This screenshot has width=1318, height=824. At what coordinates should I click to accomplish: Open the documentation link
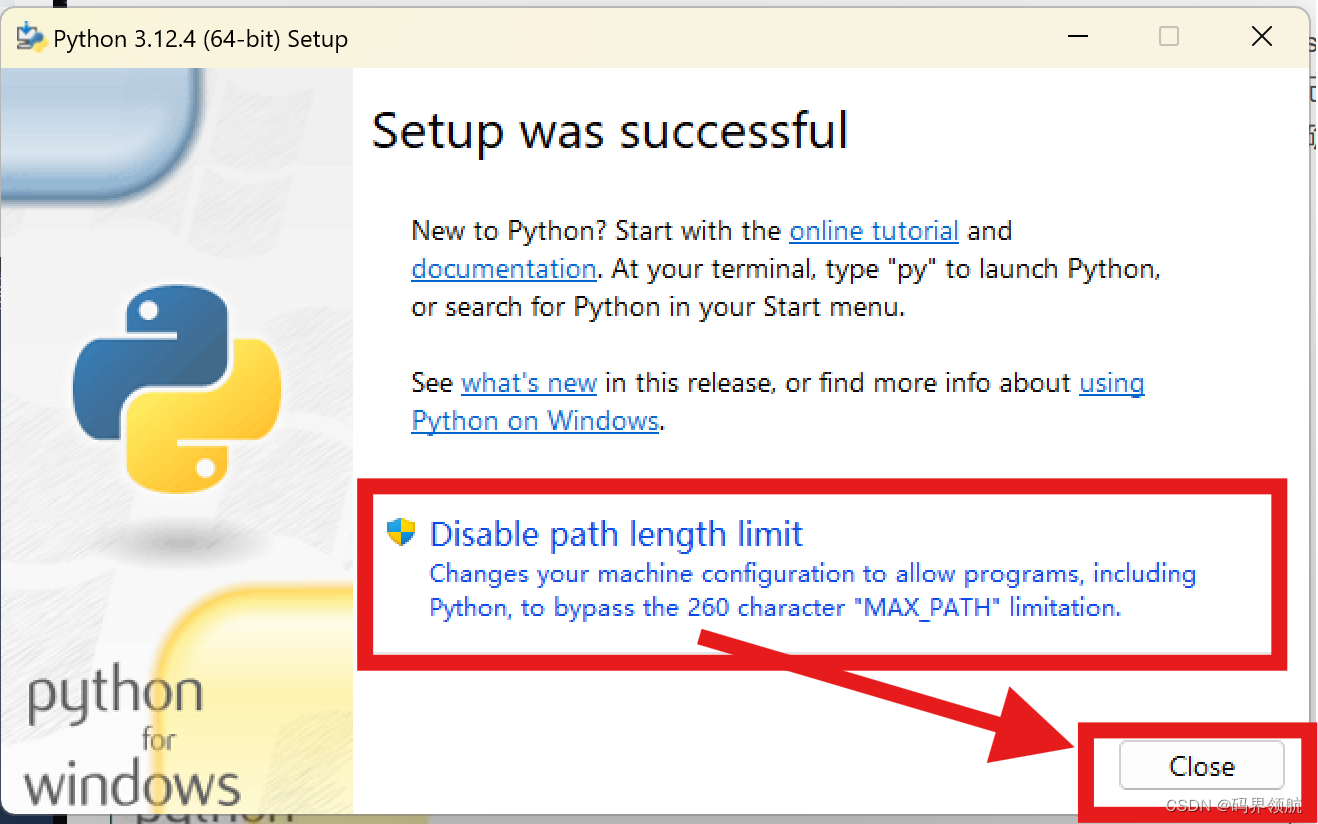click(x=504, y=269)
